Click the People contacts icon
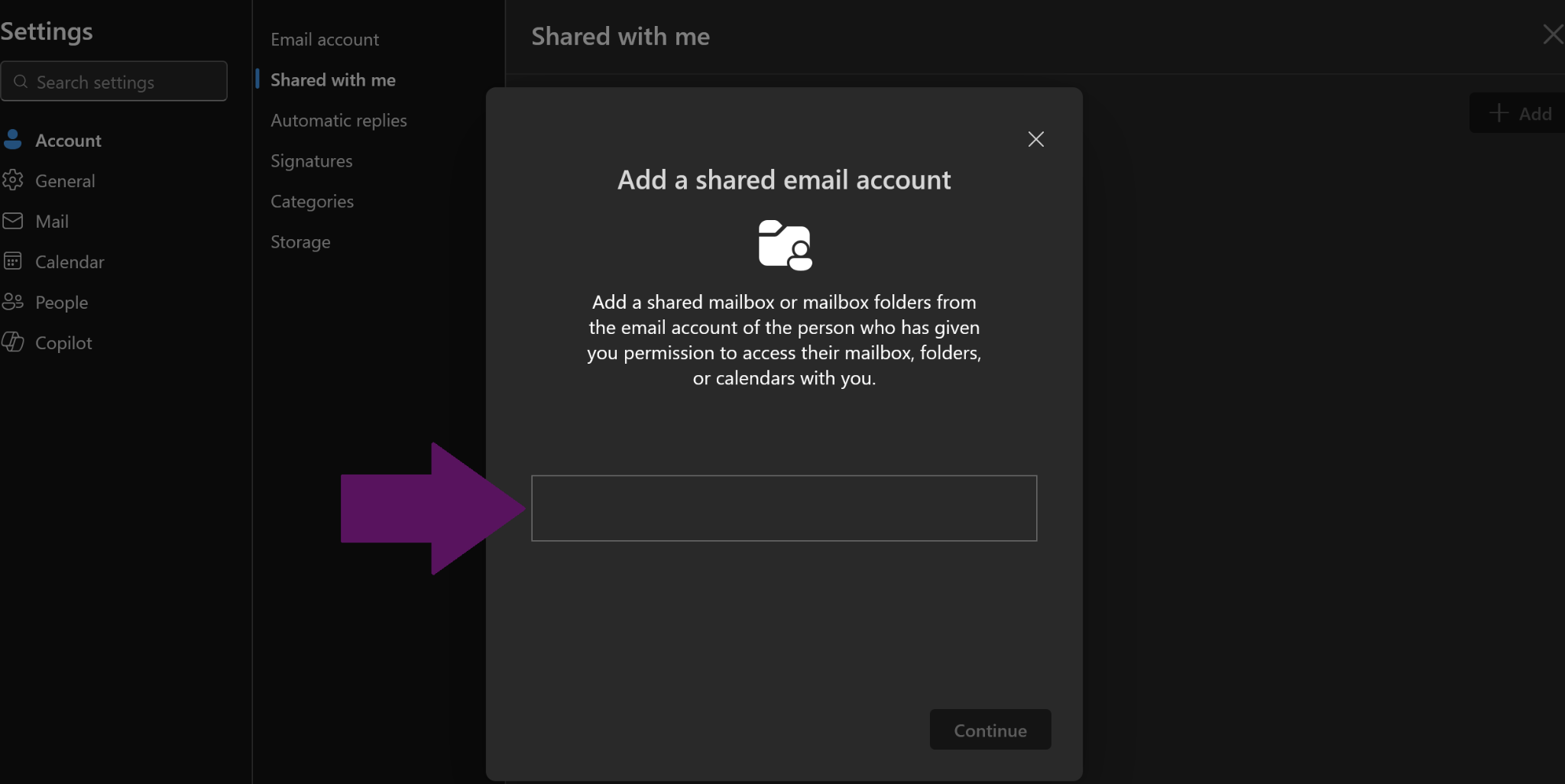The image size is (1565, 784). (12, 301)
